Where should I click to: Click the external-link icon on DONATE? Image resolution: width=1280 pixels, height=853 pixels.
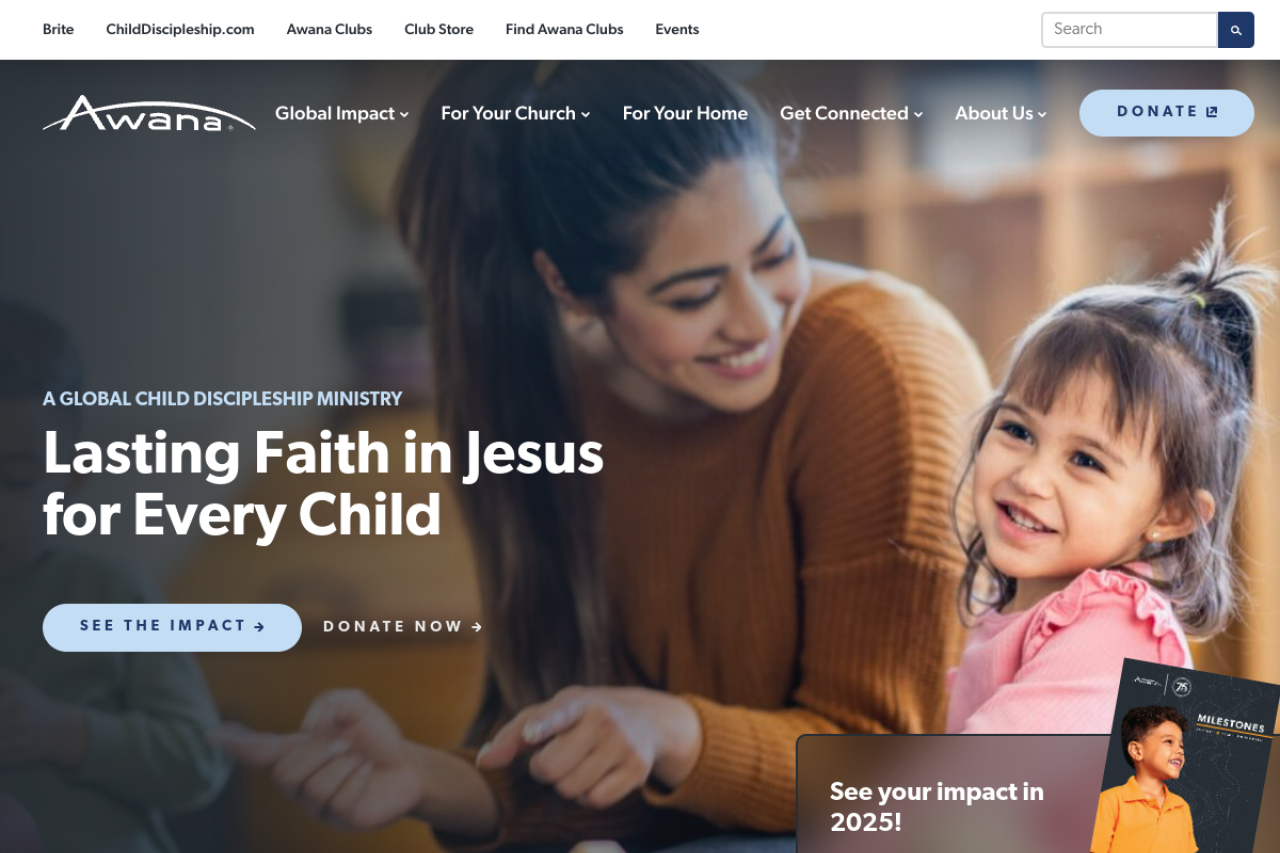[1212, 112]
